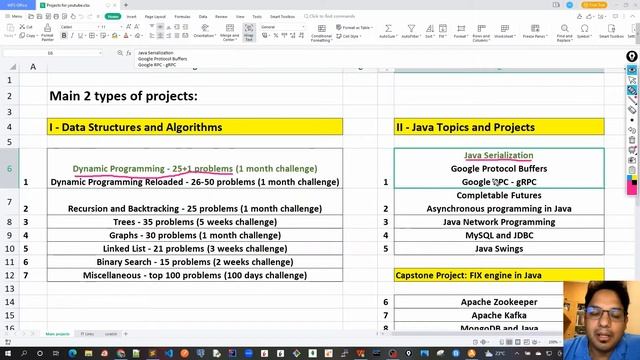Viewport: 640px width, 360px height.
Task: Click the Select All corner triangle
Action: click(13, 67)
